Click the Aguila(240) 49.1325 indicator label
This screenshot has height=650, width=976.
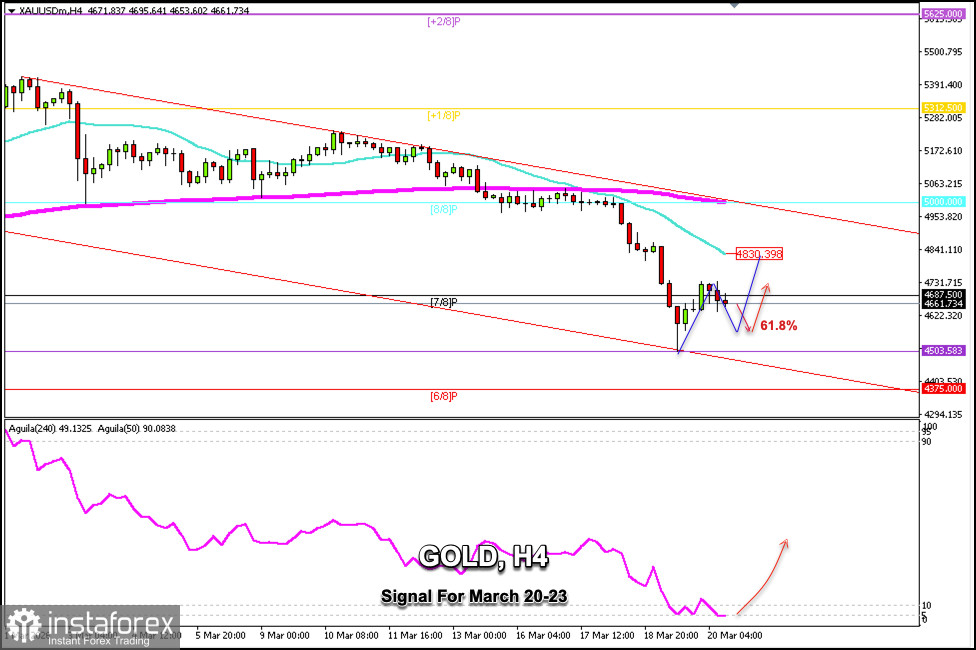50,429
